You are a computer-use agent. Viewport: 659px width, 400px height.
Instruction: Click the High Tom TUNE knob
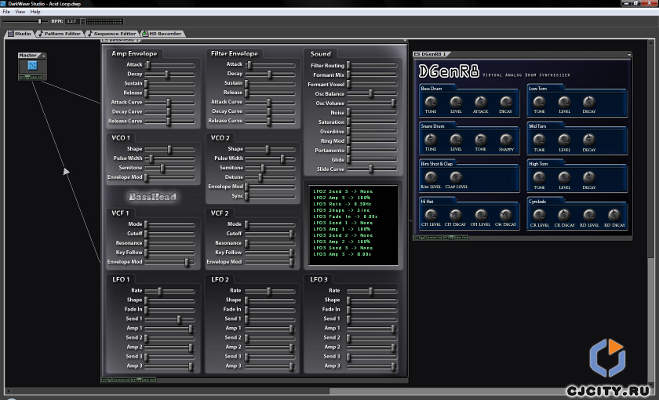coord(538,177)
